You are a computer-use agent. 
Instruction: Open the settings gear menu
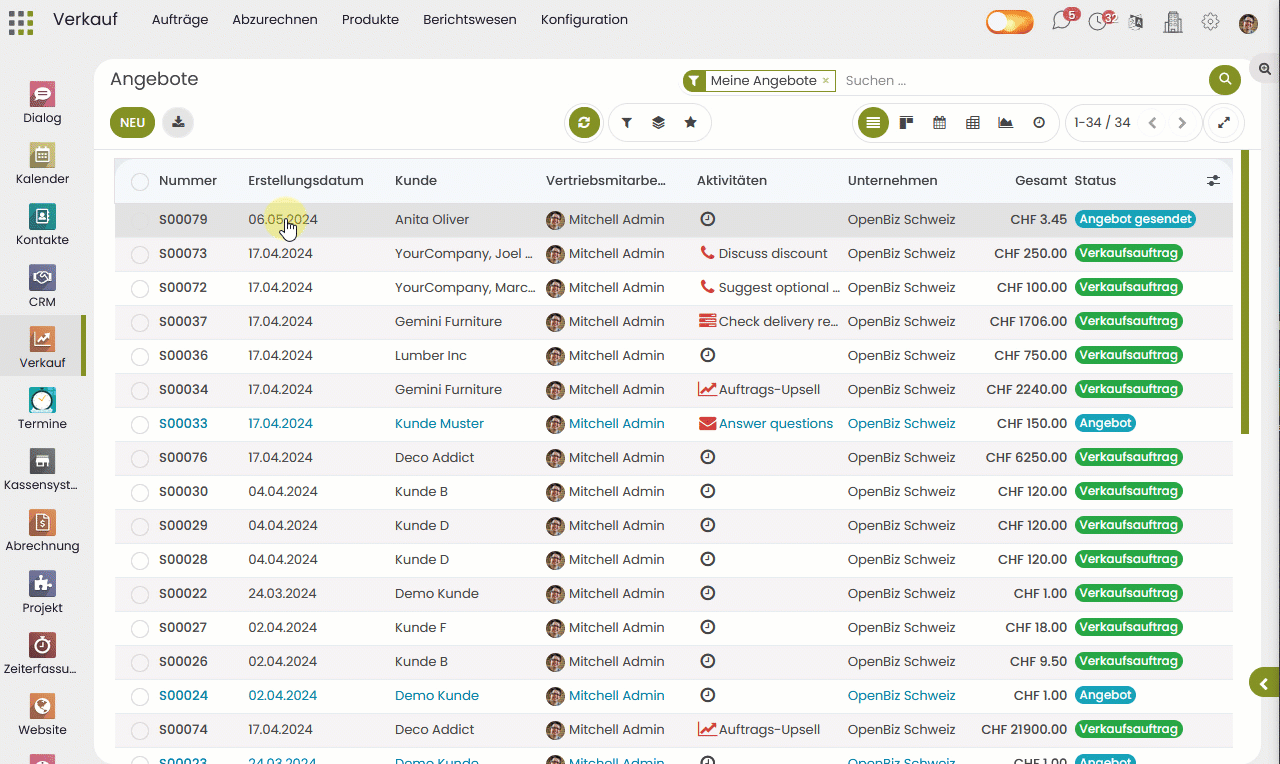point(1210,21)
